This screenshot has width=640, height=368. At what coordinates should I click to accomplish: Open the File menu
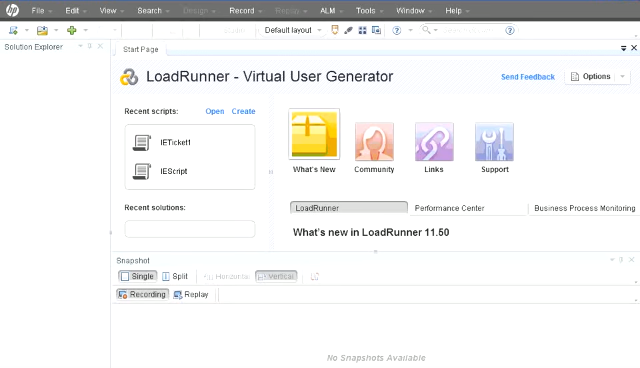tap(41, 11)
